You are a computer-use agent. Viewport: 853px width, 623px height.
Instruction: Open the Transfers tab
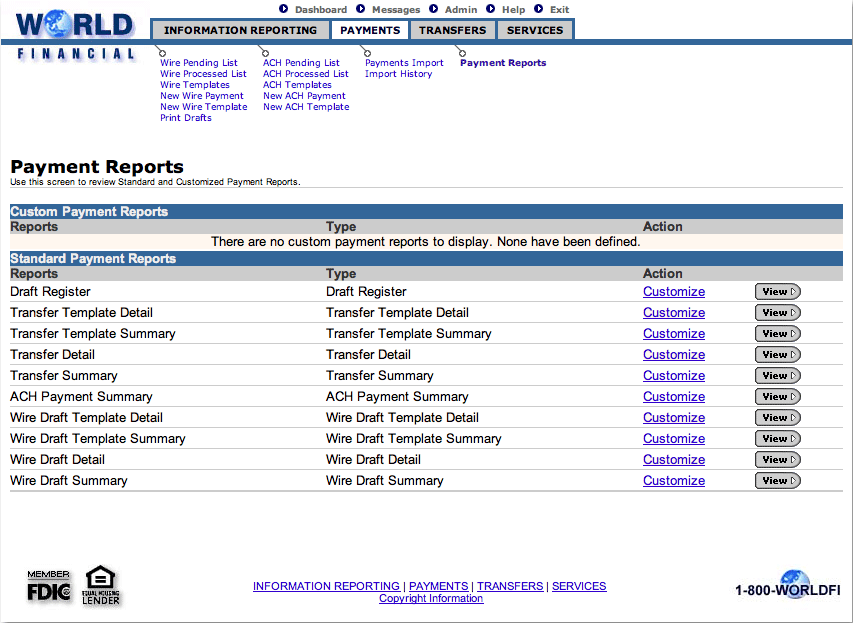point(453,30)
